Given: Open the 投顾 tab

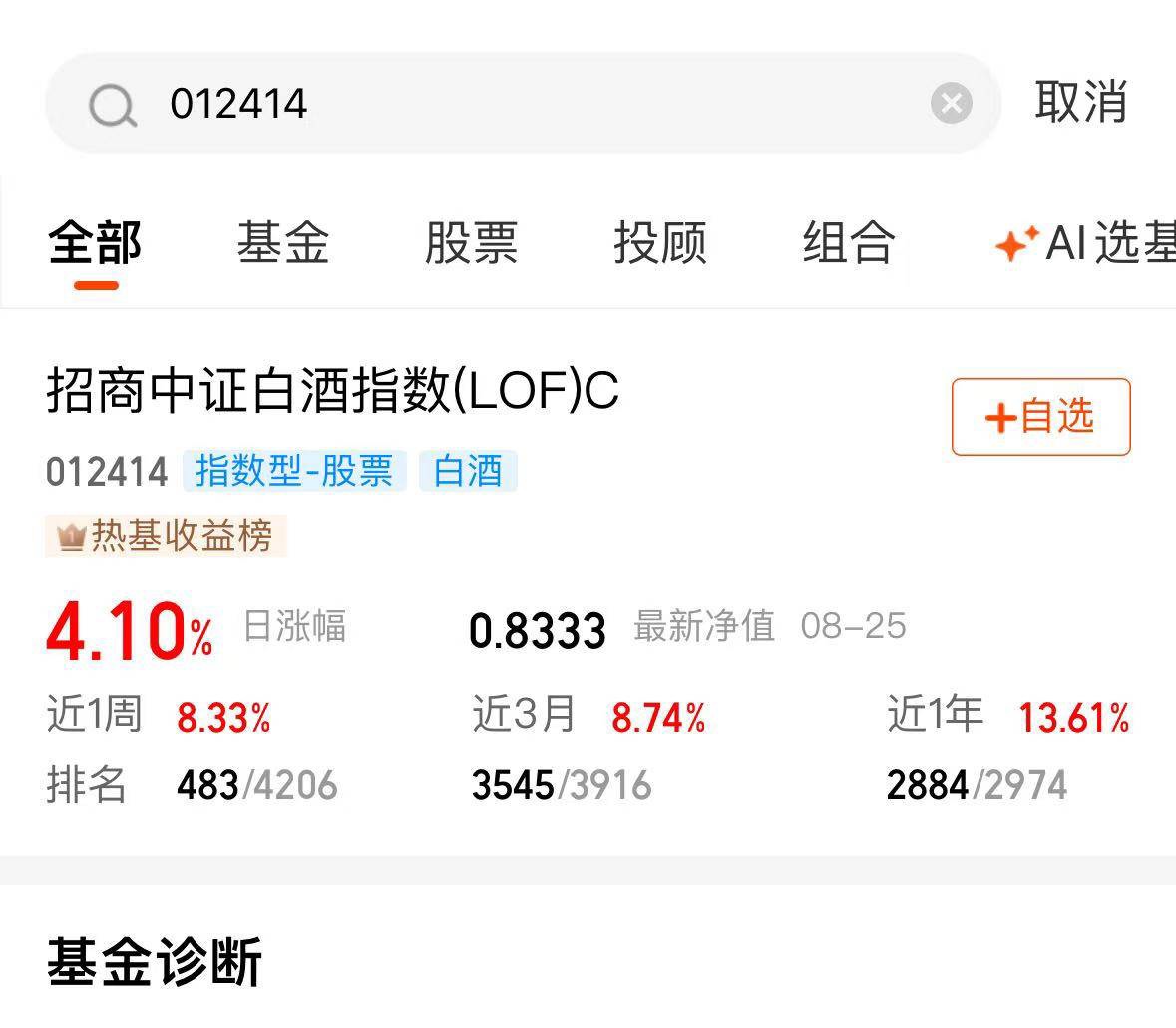Looking at the screenshot, I should (660, 243).
